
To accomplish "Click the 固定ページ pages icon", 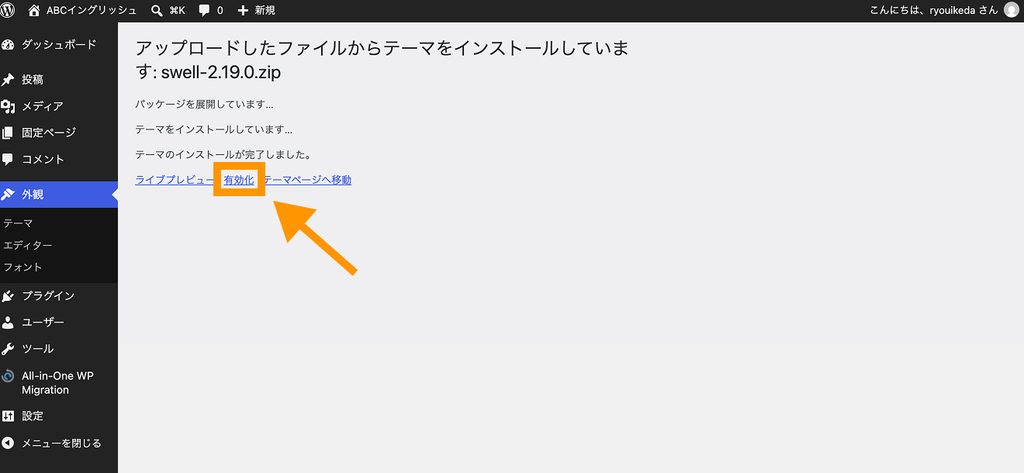I will tap(8, 133).
